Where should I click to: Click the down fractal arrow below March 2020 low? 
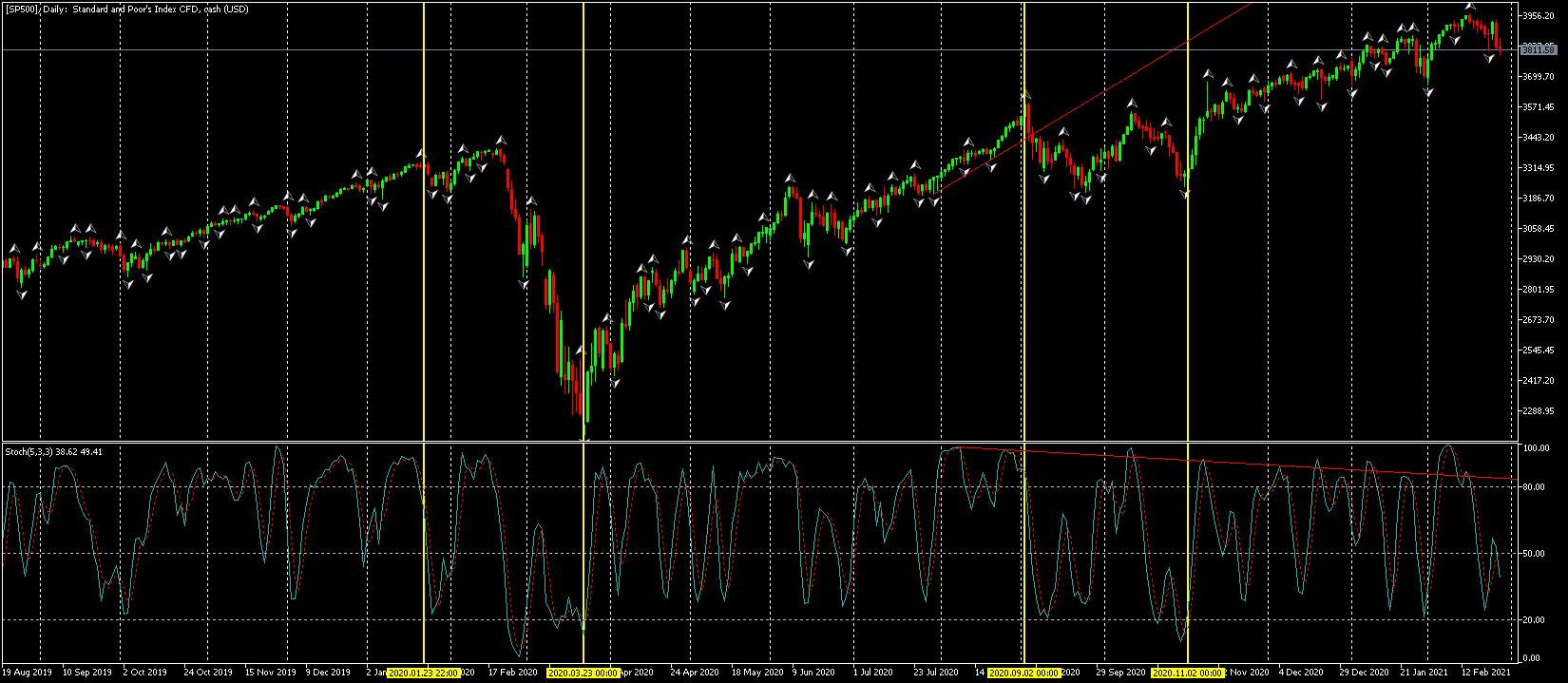click(x=585, y=439)
